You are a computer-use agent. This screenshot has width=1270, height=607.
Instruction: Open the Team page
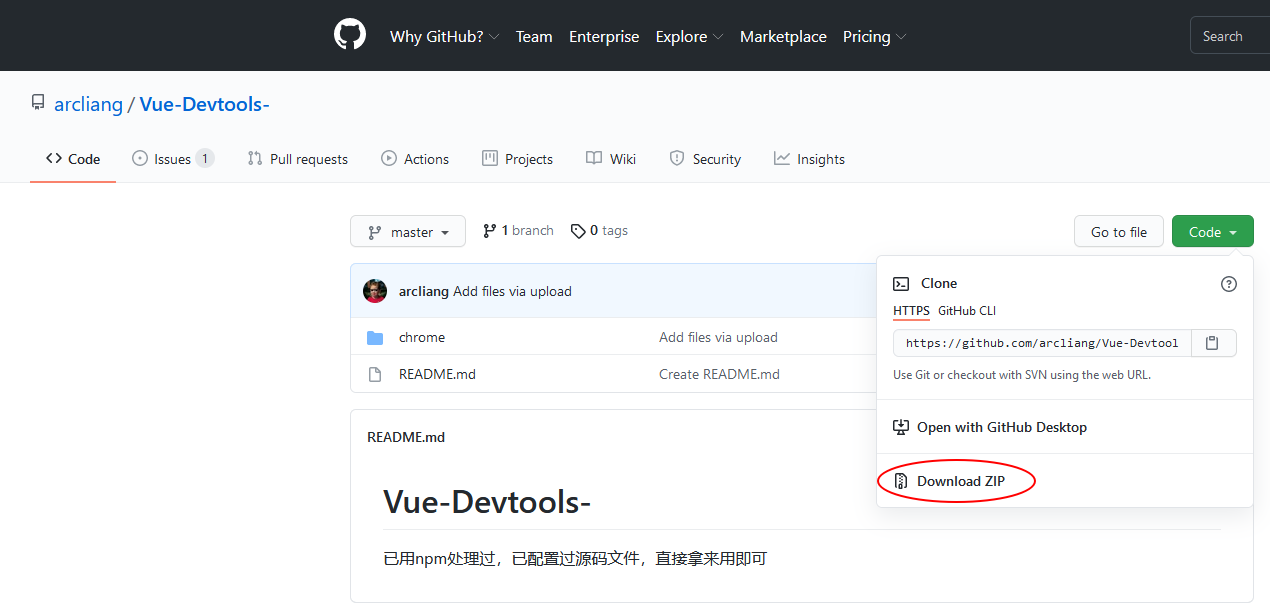534,36
